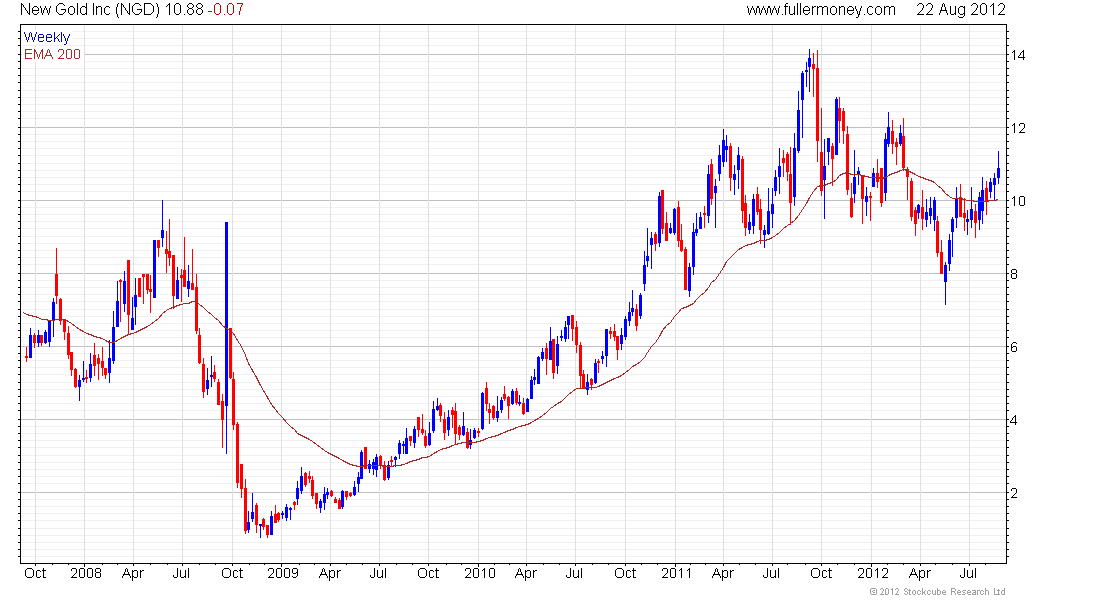Click the price value 10.88 in the title
This screenshot has width=1100, height=600.
[x=184, y=10]
